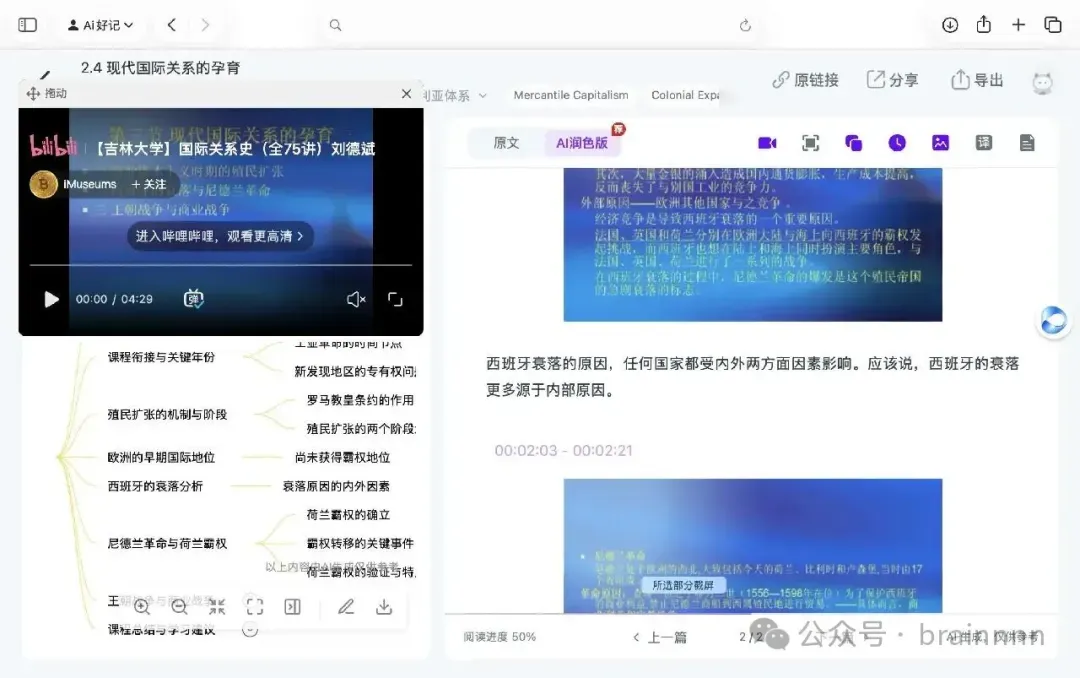Open the Ai好记 profile dropdown
This screenshot has height=678, width=1080.
tap(101, 25)
